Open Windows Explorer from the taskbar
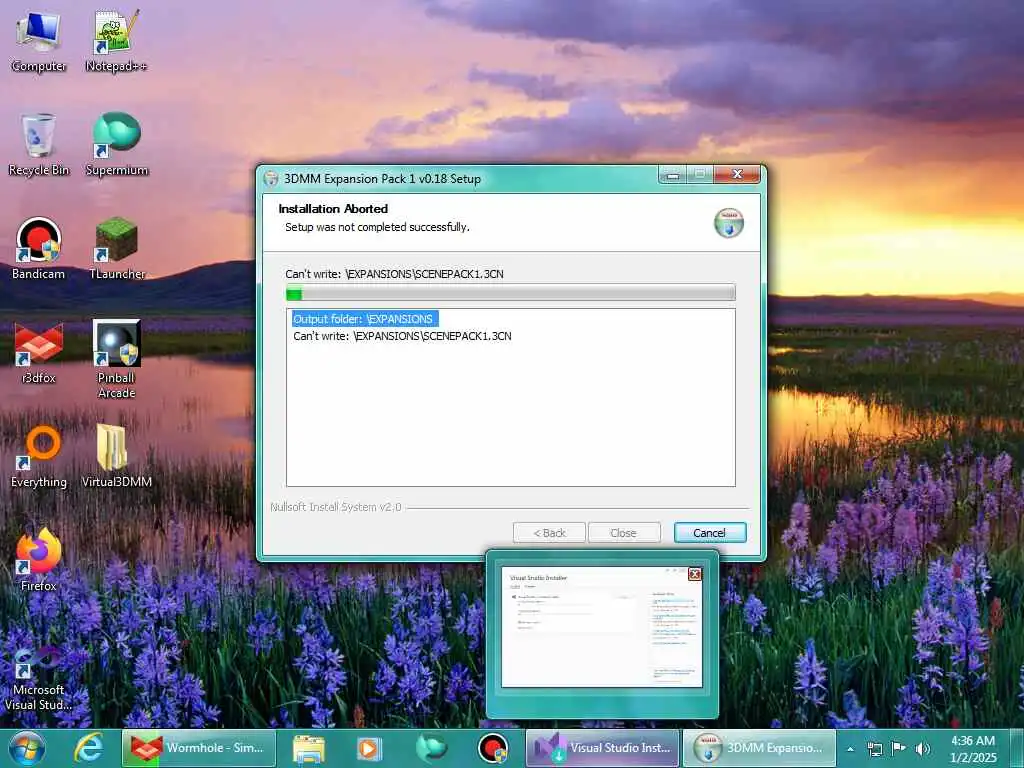1024x768 pixels. coord(309,748)
